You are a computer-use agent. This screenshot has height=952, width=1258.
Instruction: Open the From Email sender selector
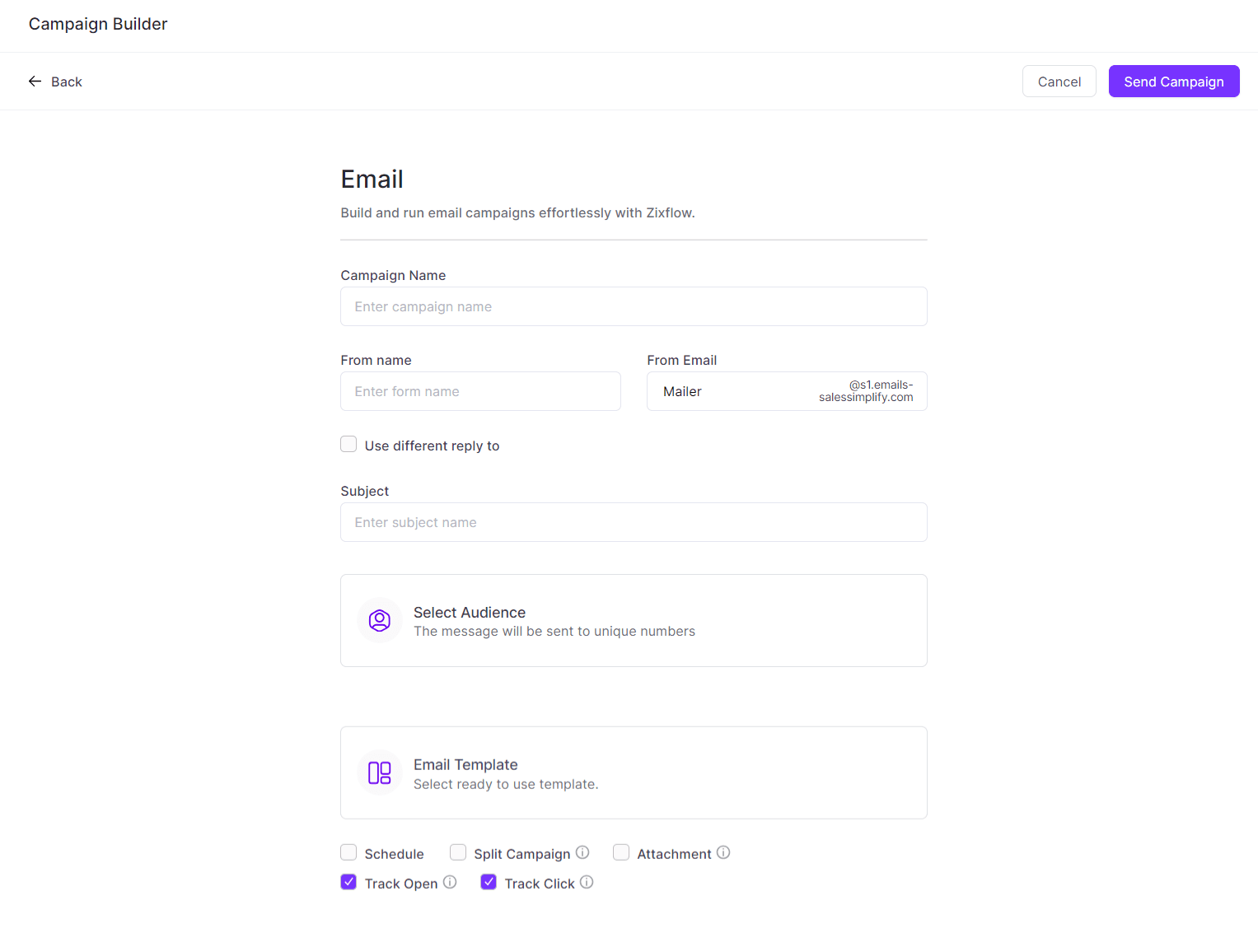tap(786, 390)
